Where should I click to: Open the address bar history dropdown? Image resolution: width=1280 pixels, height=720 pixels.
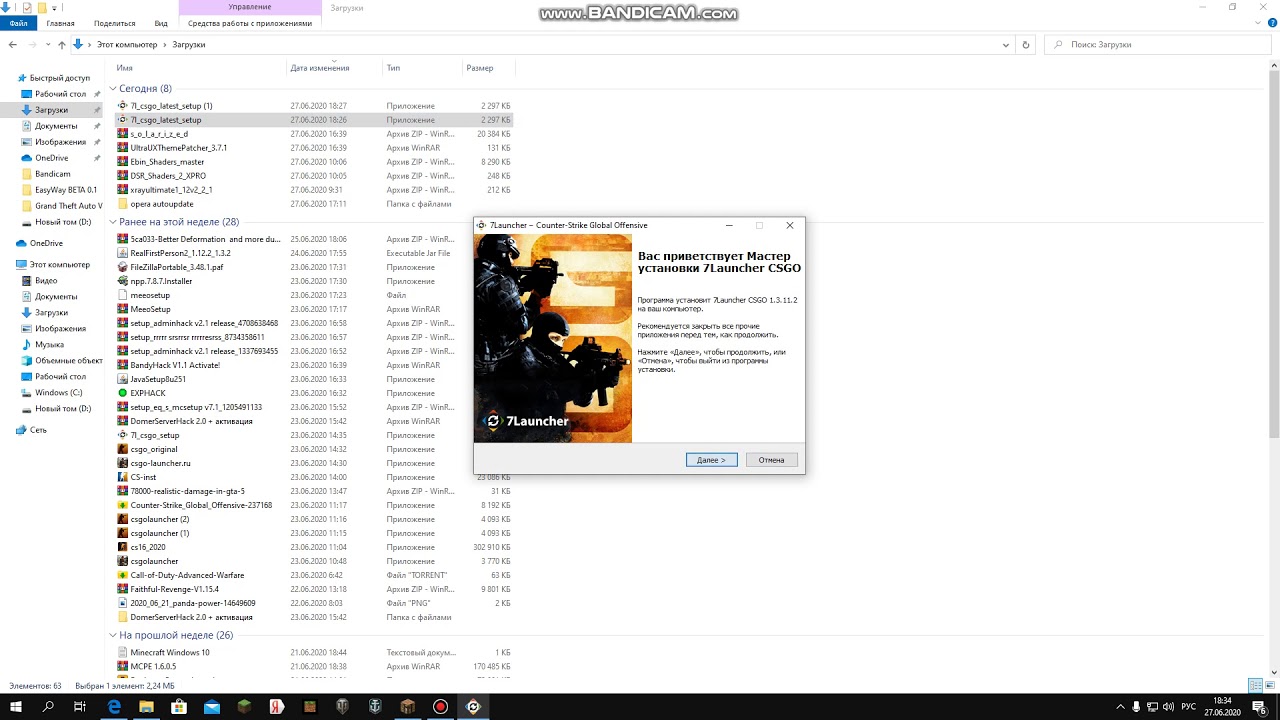[x=1007, y=45]
